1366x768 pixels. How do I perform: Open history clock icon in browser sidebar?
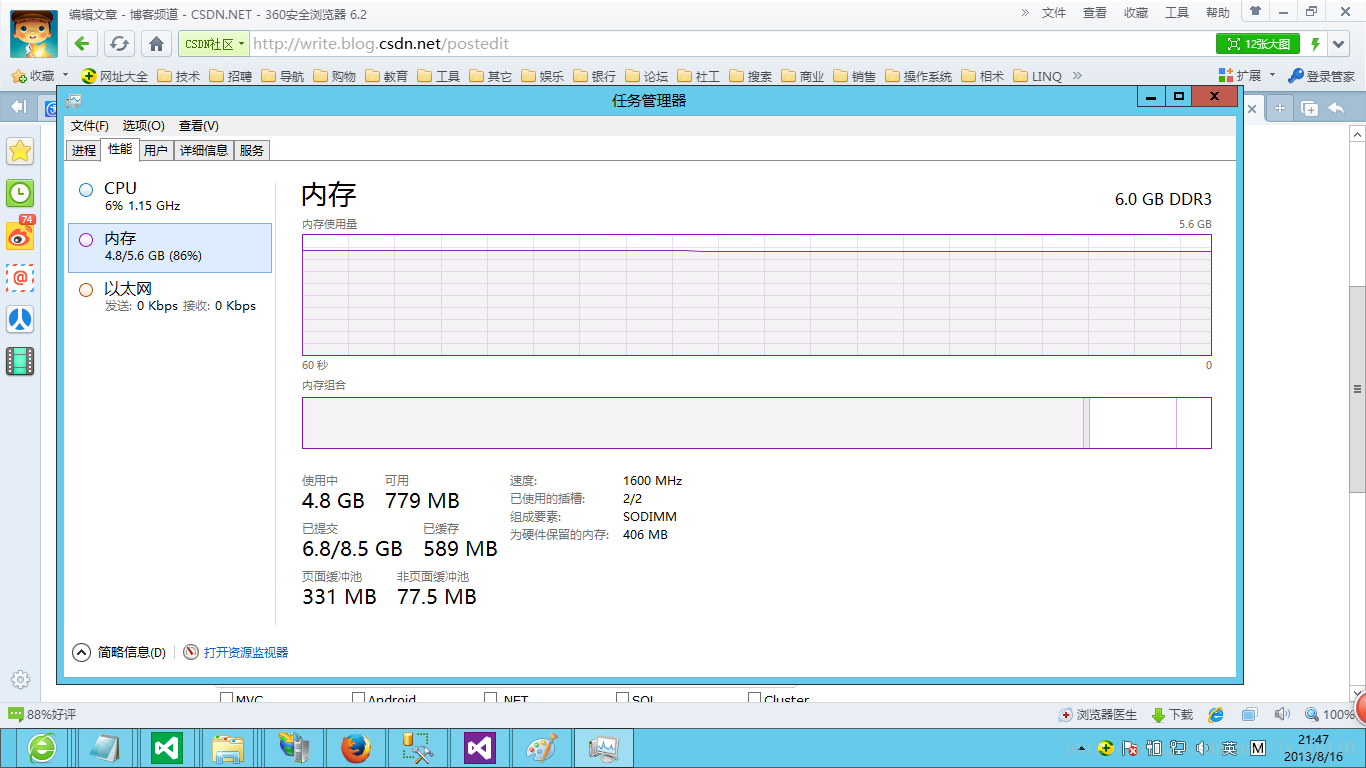tap(20, 193)
